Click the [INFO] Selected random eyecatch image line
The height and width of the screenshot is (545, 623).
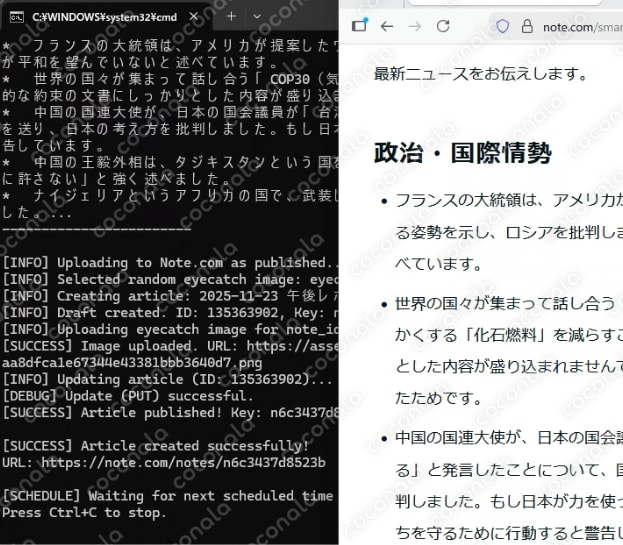tap(170, 279)
